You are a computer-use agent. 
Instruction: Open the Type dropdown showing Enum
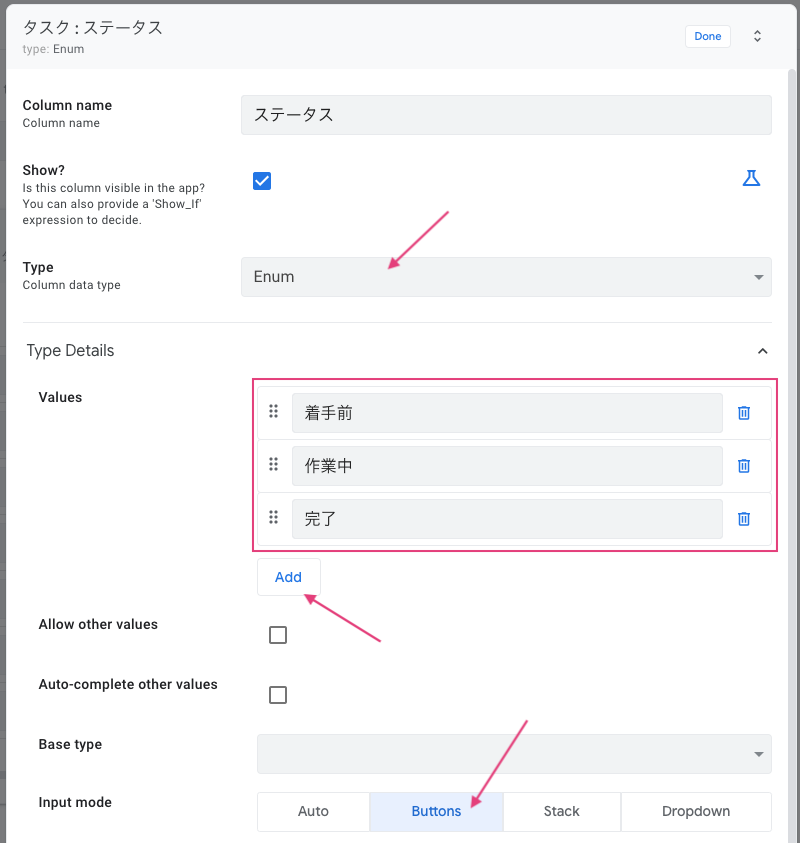coord(506,277)
